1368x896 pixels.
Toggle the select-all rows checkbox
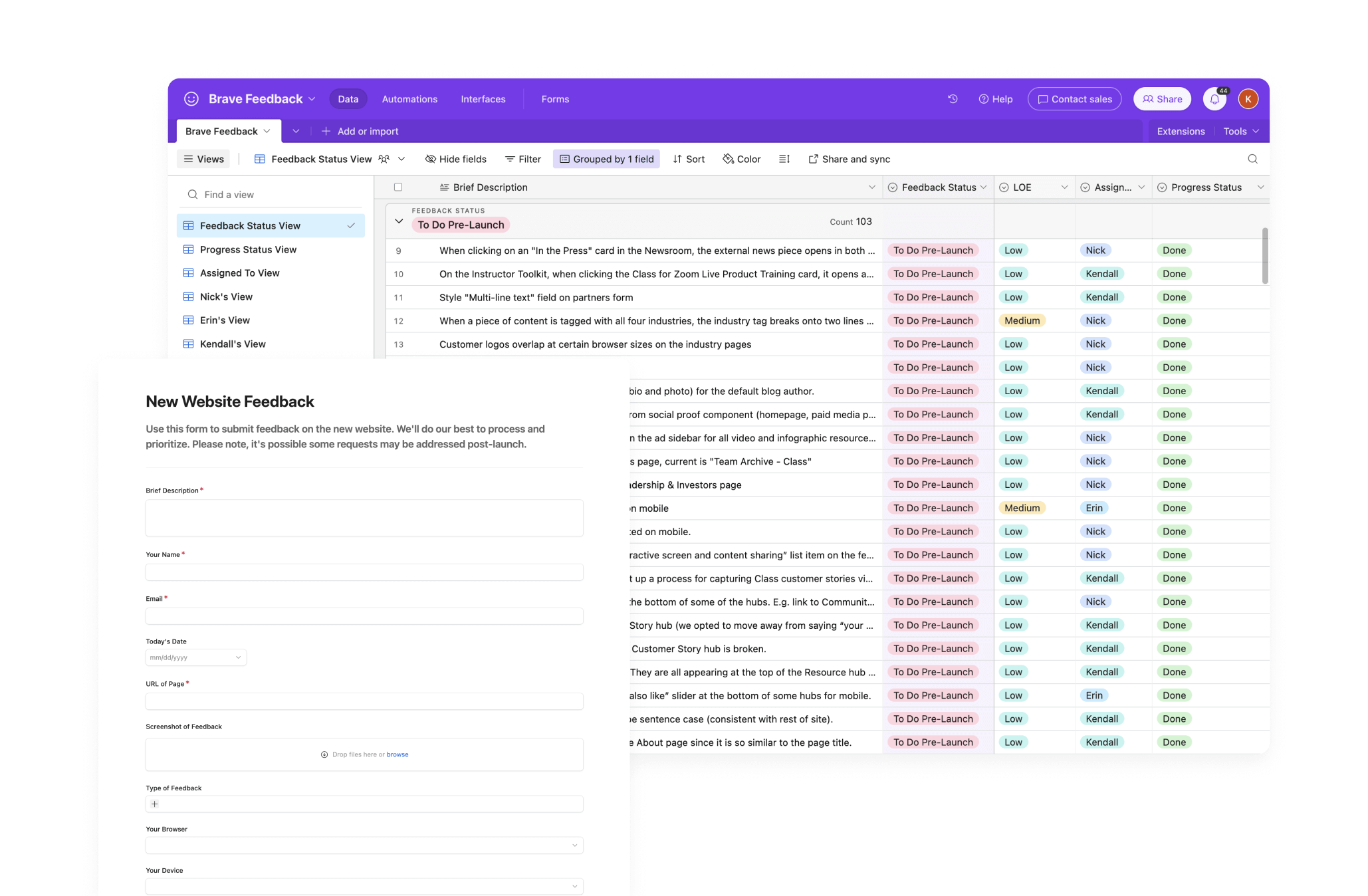(398, 187)
